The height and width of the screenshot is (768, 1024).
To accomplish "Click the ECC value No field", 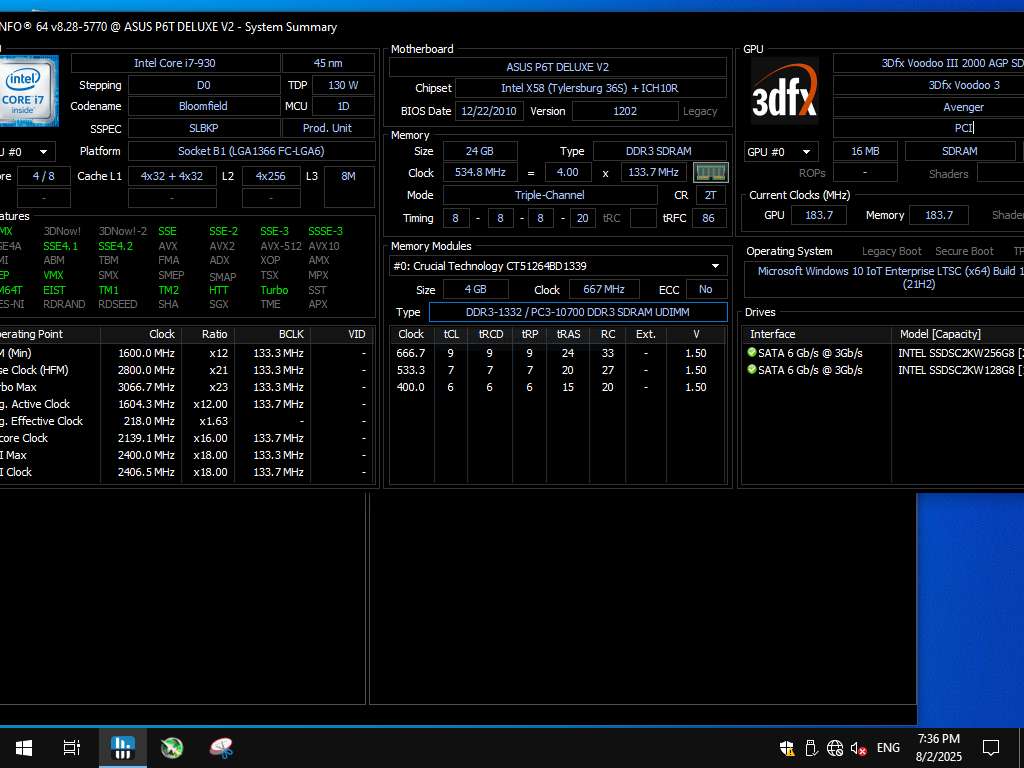I will click(x=706, y=289).
